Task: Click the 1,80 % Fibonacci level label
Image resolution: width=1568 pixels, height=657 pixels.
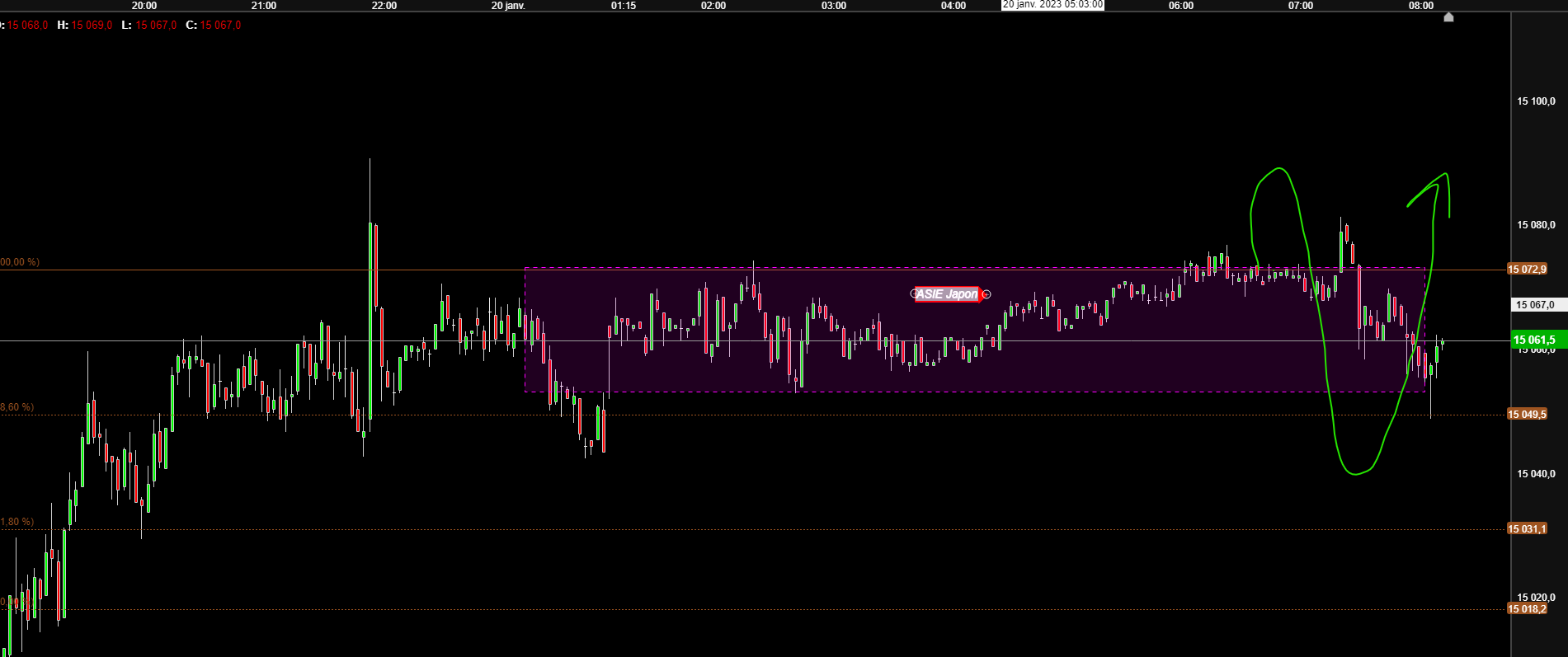Action: tap(17, 522)
